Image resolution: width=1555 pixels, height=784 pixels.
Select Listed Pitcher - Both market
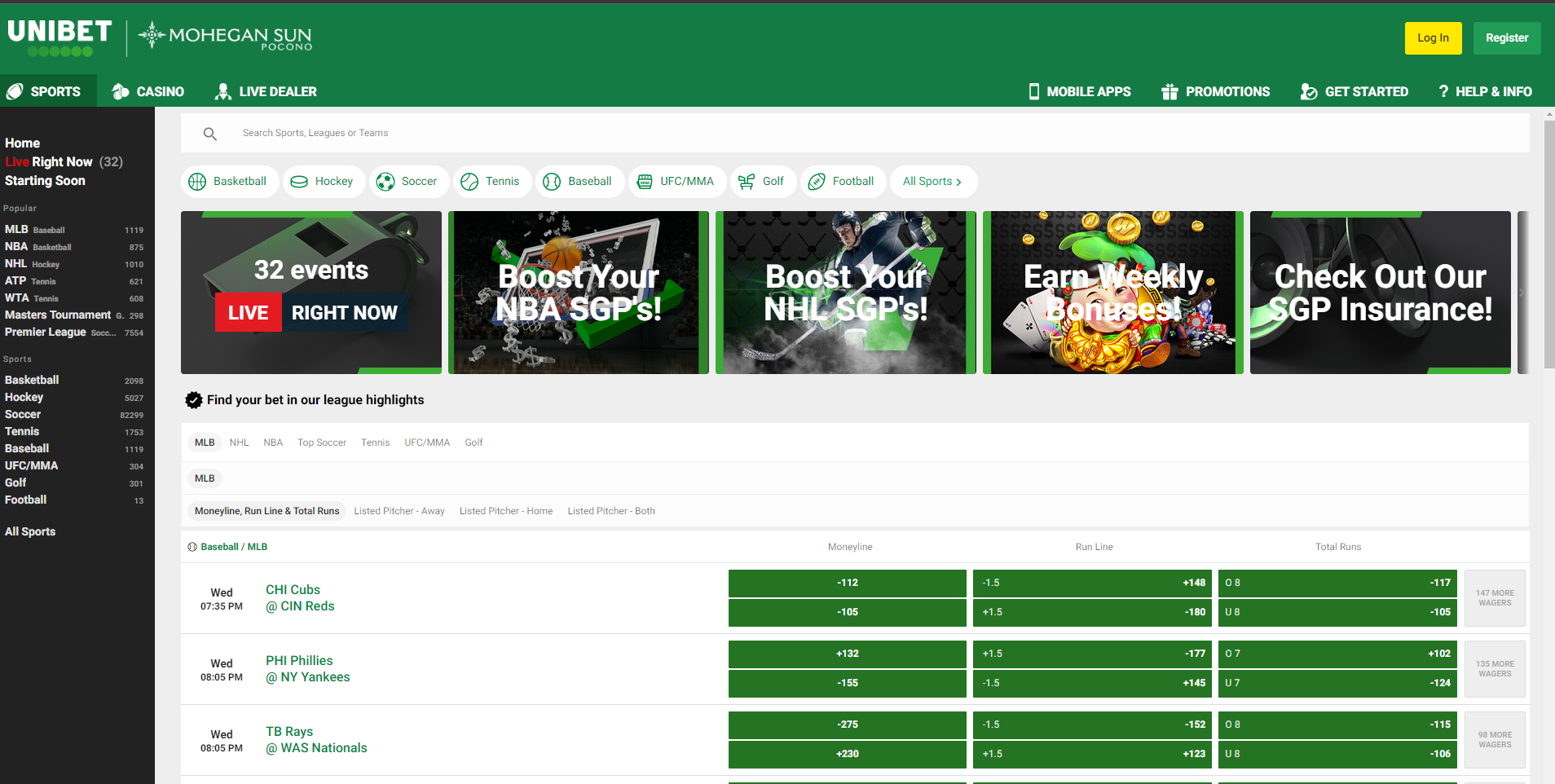click(x=611, y=511)
